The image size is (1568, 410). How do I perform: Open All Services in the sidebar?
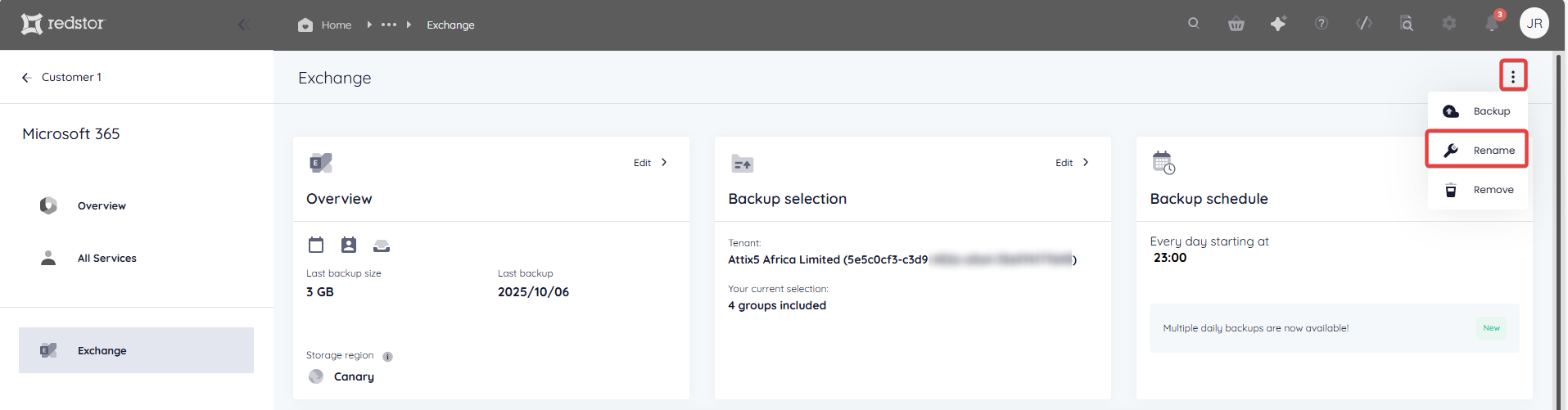click(x=106, y=258)
